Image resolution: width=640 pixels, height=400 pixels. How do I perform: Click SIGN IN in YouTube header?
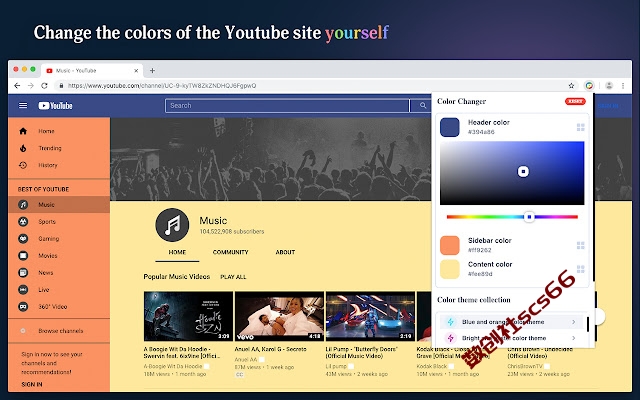607,106
